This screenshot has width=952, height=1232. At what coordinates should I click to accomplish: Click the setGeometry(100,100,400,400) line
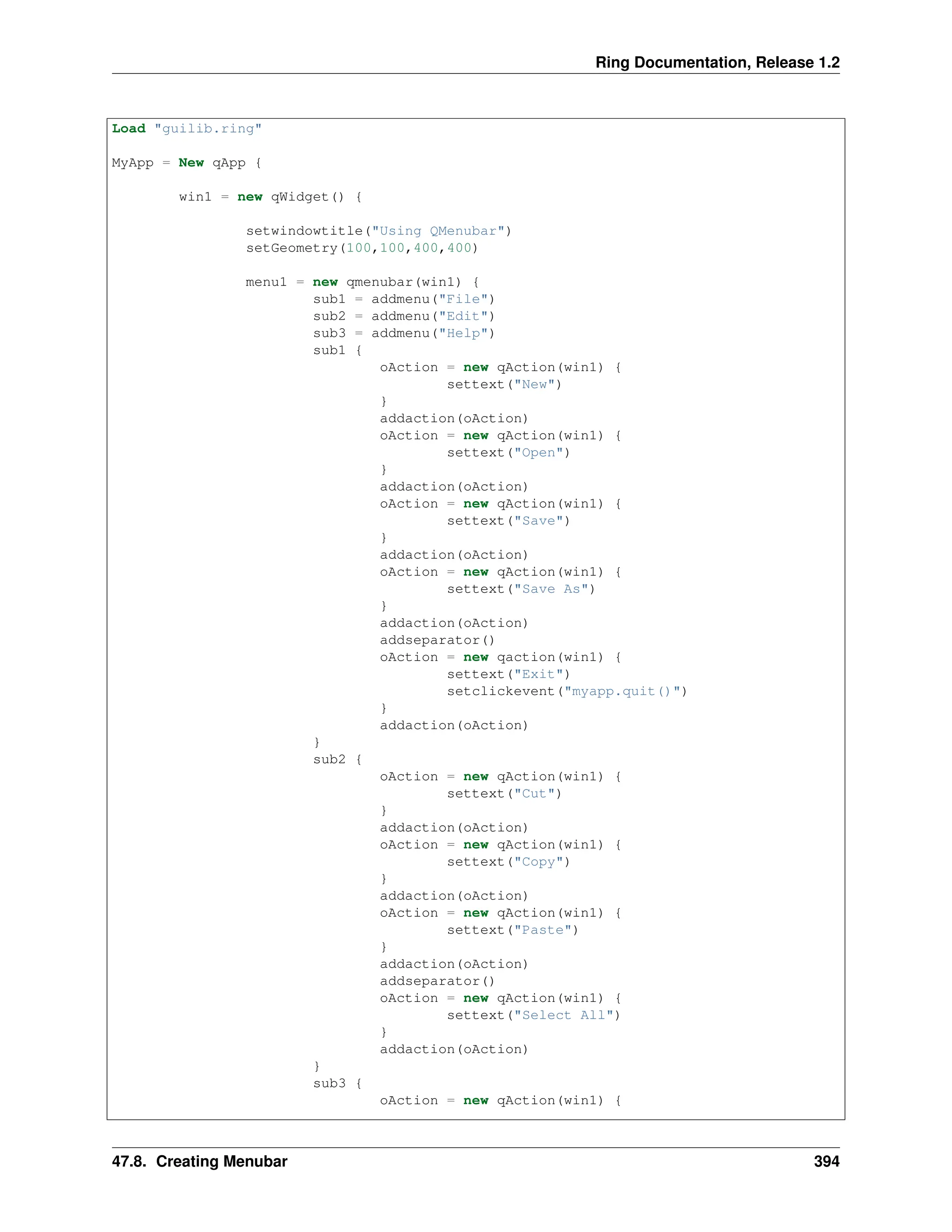coord(362,248)
